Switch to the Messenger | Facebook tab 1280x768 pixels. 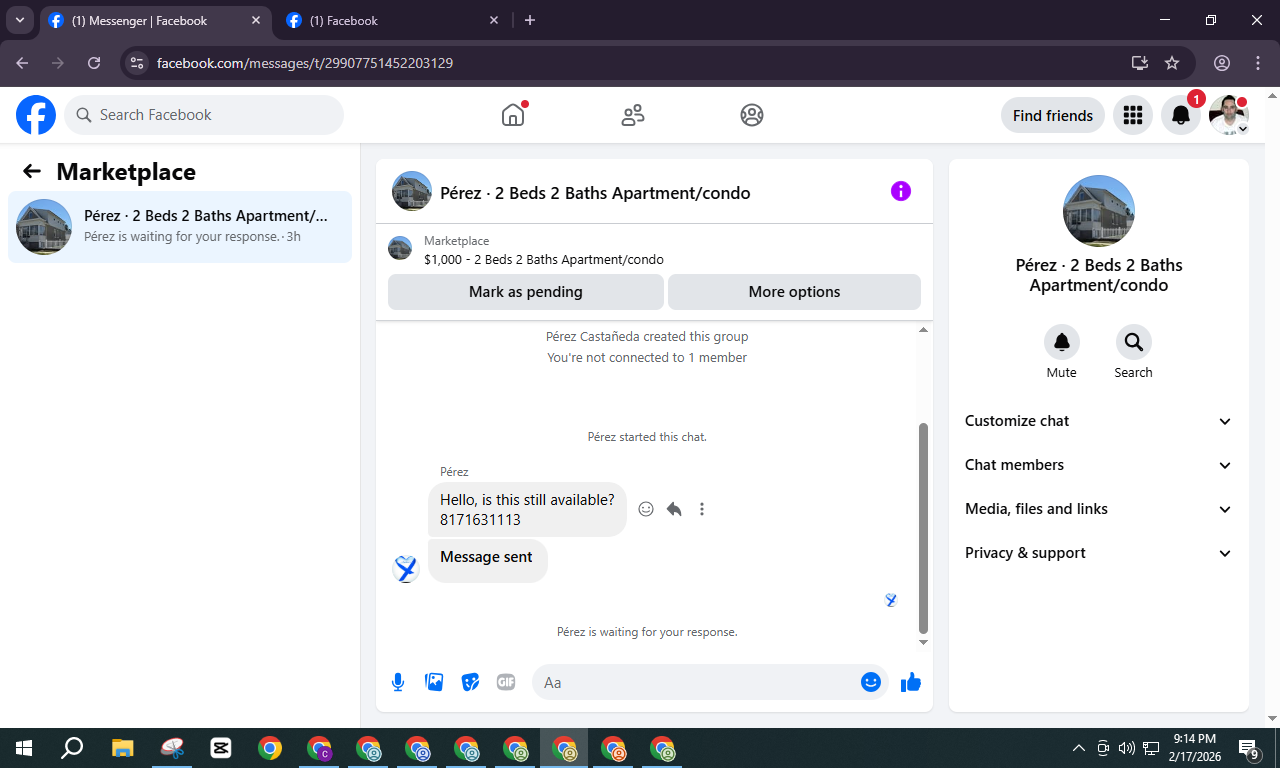point(155,20)
